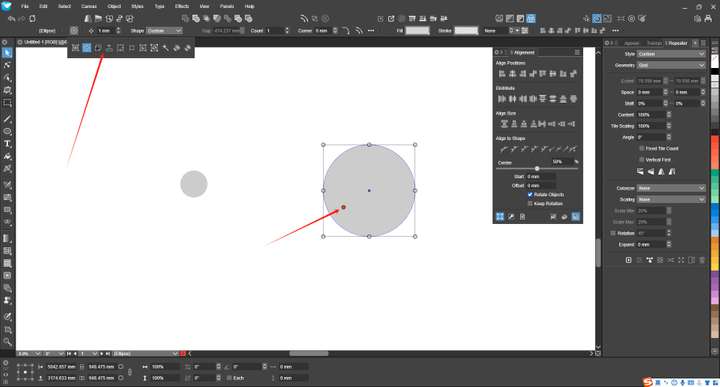Open the layer dropdown in bottom status bar
The width and height of the screenshot is (720, 387).
[145, 354]
